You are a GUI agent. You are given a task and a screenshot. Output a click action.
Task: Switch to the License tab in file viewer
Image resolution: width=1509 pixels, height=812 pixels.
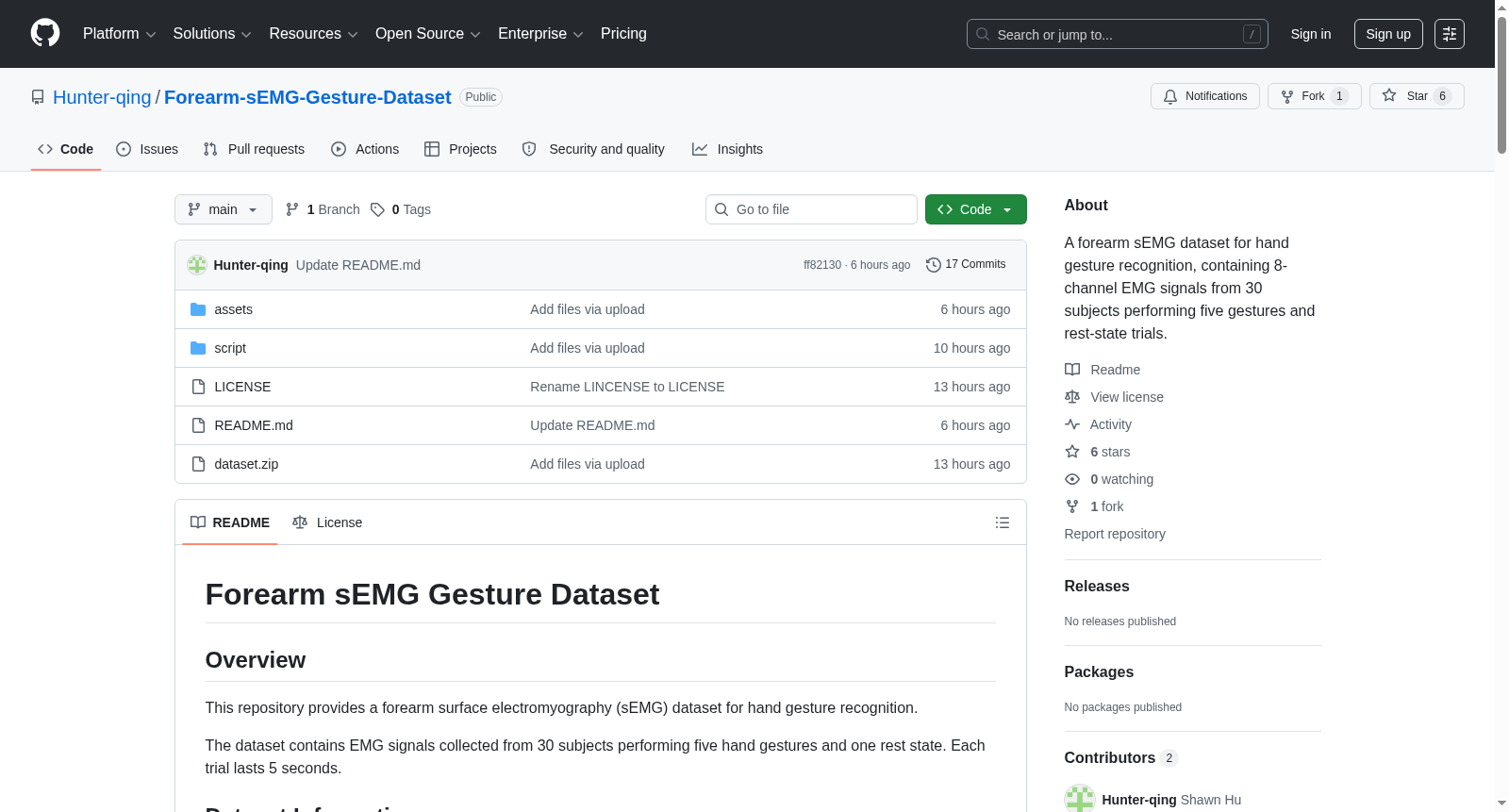coord(327,522)
